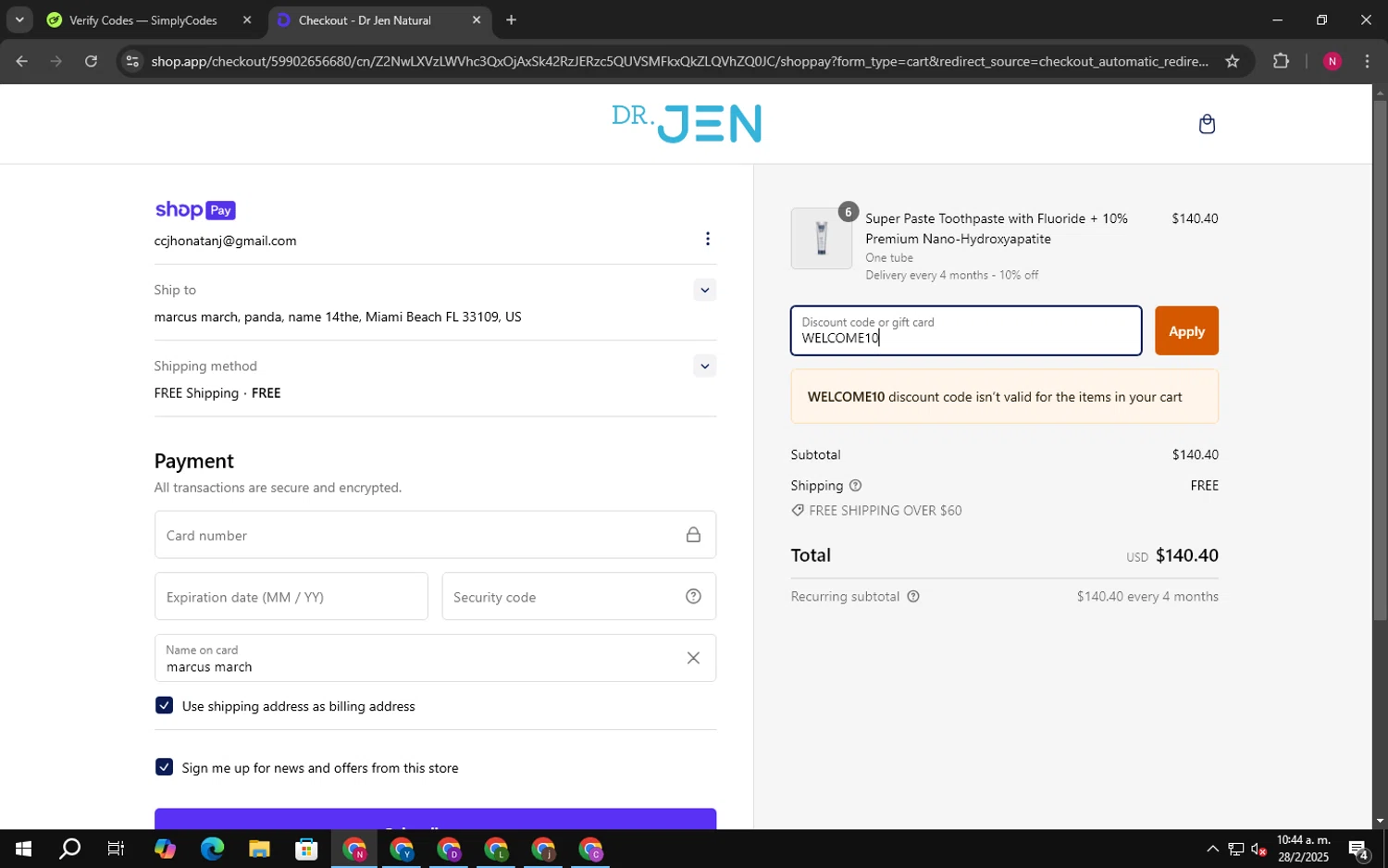Click the shipping info help icon
1388x868 pixels.
point(855,486)
